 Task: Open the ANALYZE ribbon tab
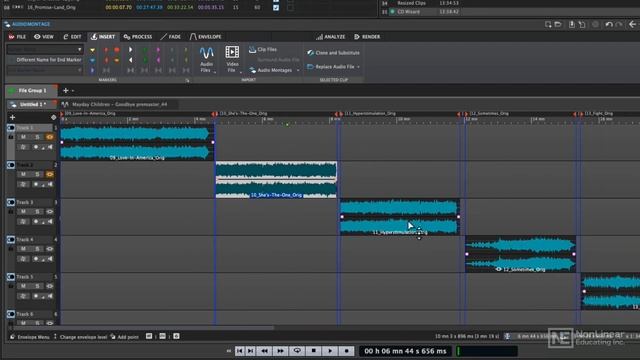(x=331, y=37)
